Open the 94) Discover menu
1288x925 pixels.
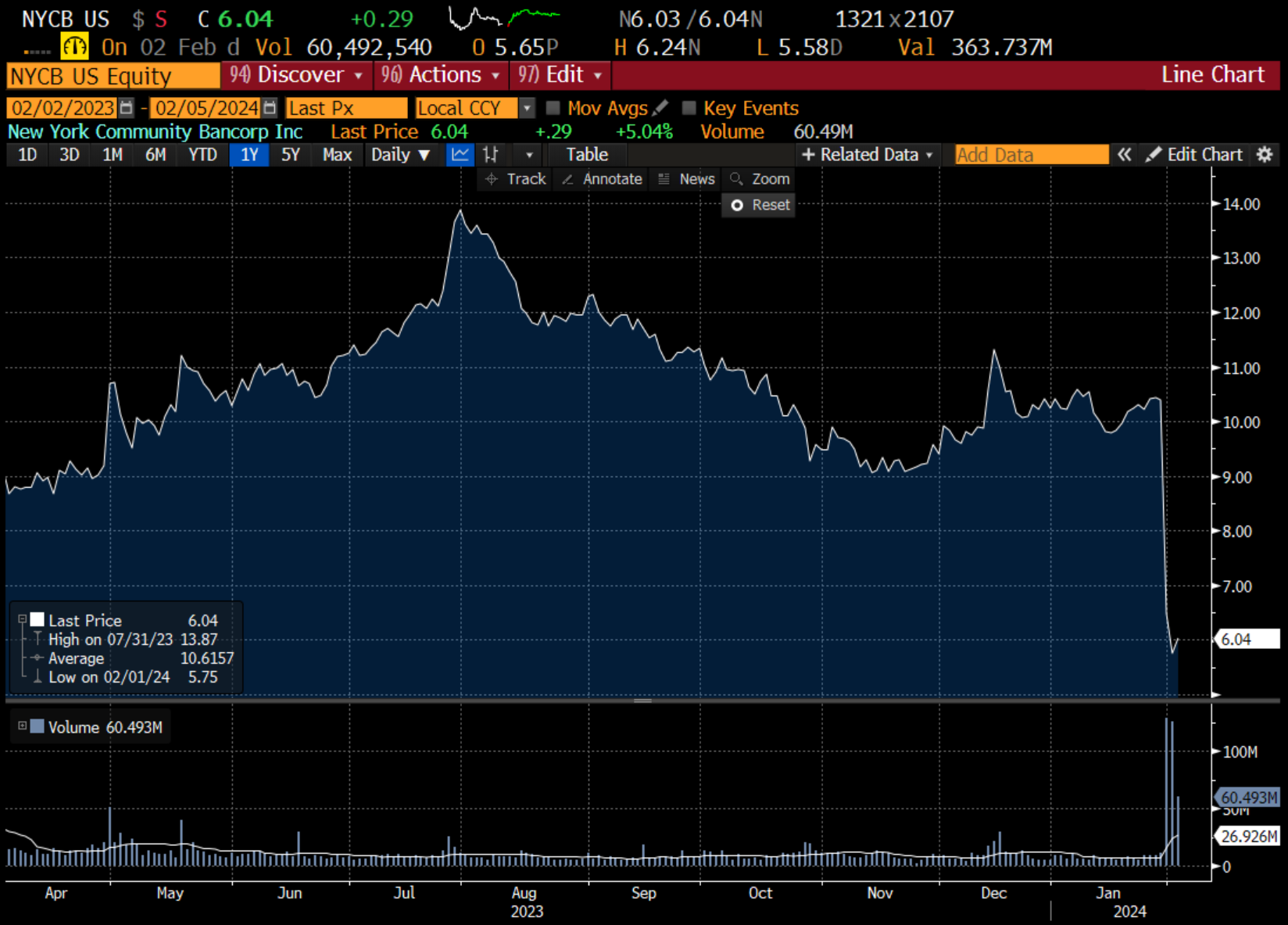point(297,75)
